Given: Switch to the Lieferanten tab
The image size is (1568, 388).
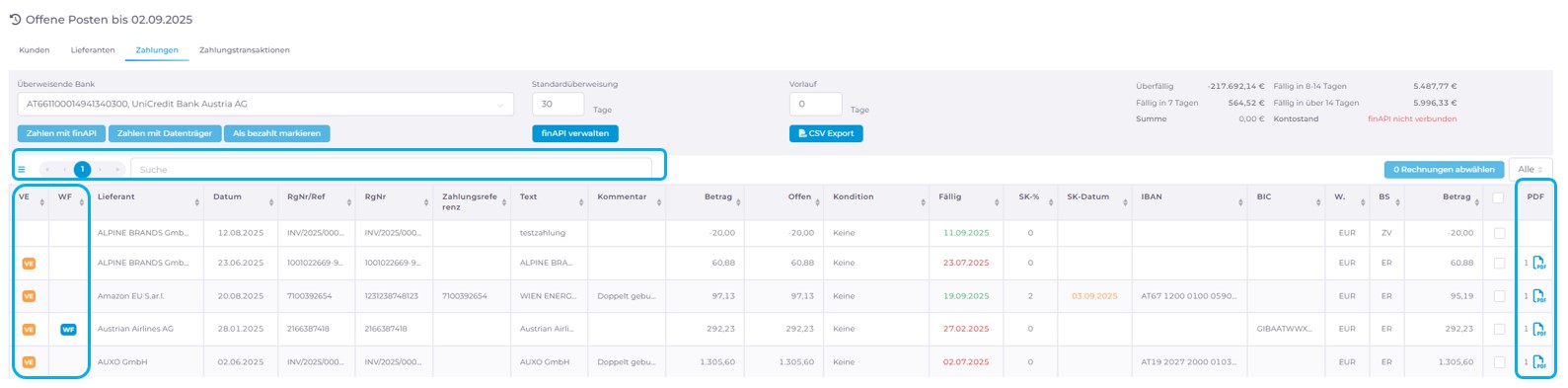Looking at the screenshot, I should pyautogui.click(x=93, y=50).
